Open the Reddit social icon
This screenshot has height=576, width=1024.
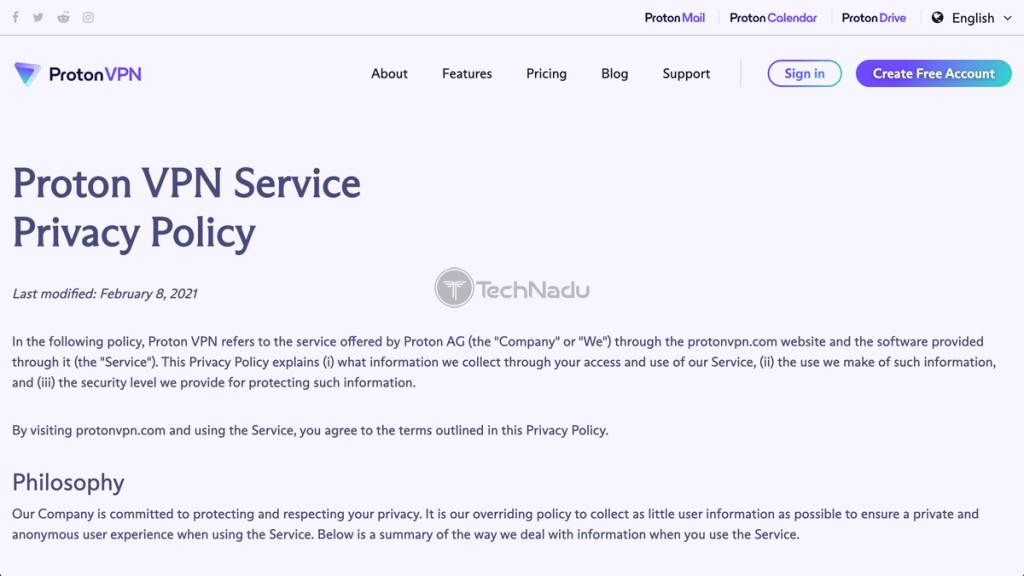63,18
